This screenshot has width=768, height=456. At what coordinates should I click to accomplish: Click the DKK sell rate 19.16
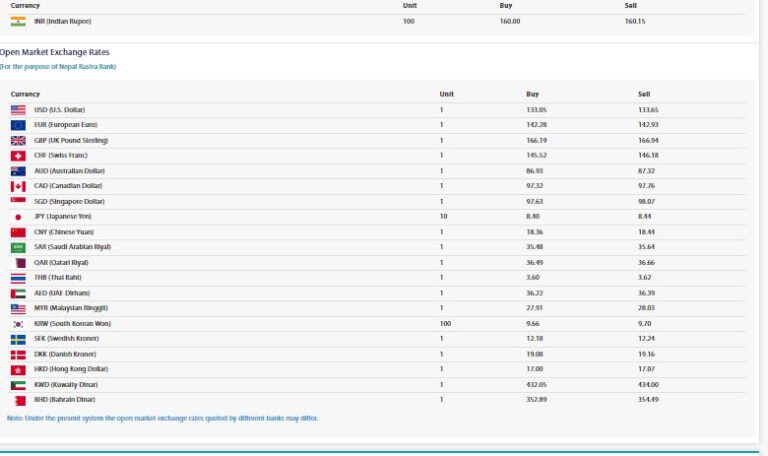click(646, 354)
